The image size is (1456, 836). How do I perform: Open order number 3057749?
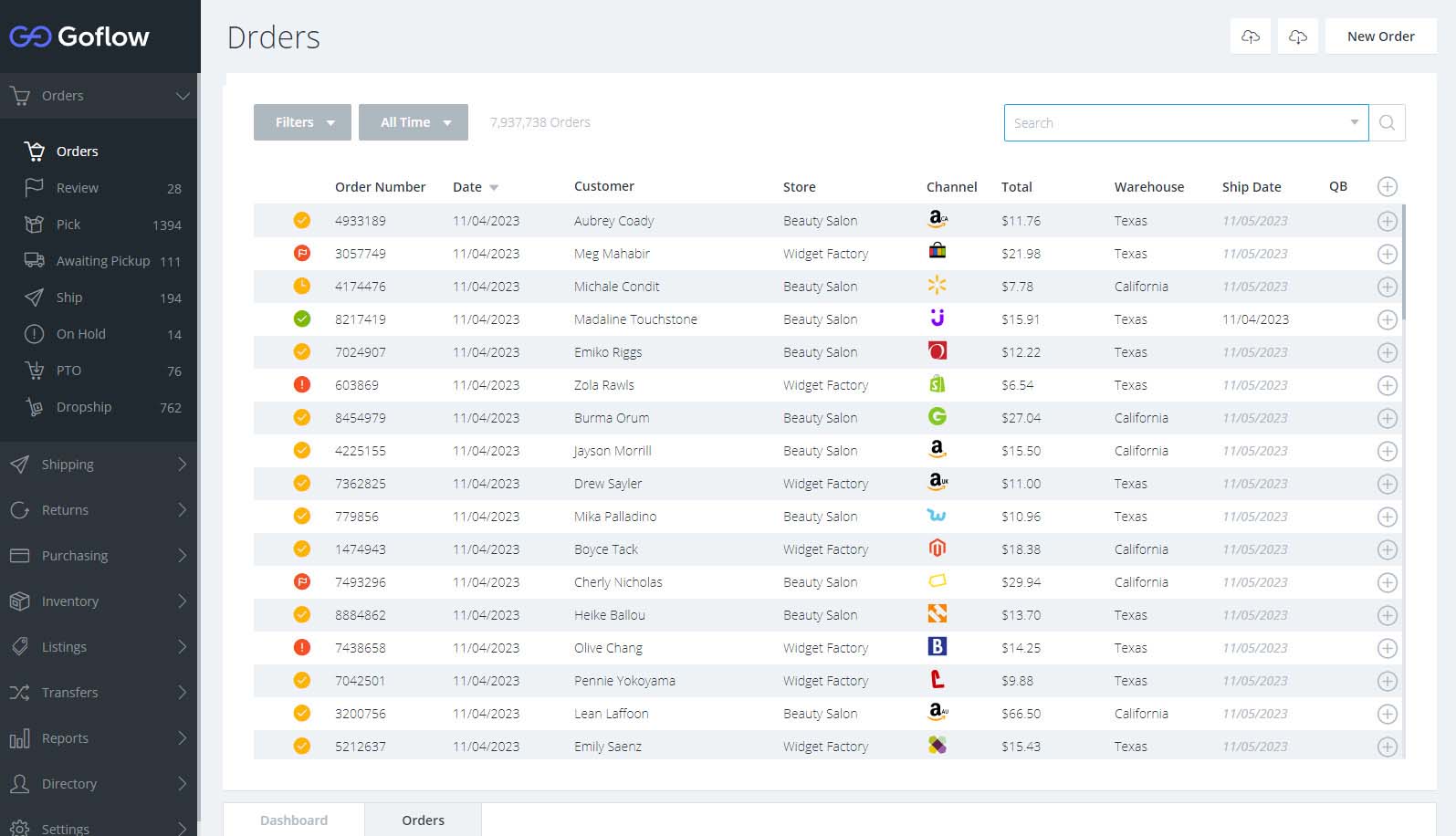pyautogui.click(x=360, y=254)
